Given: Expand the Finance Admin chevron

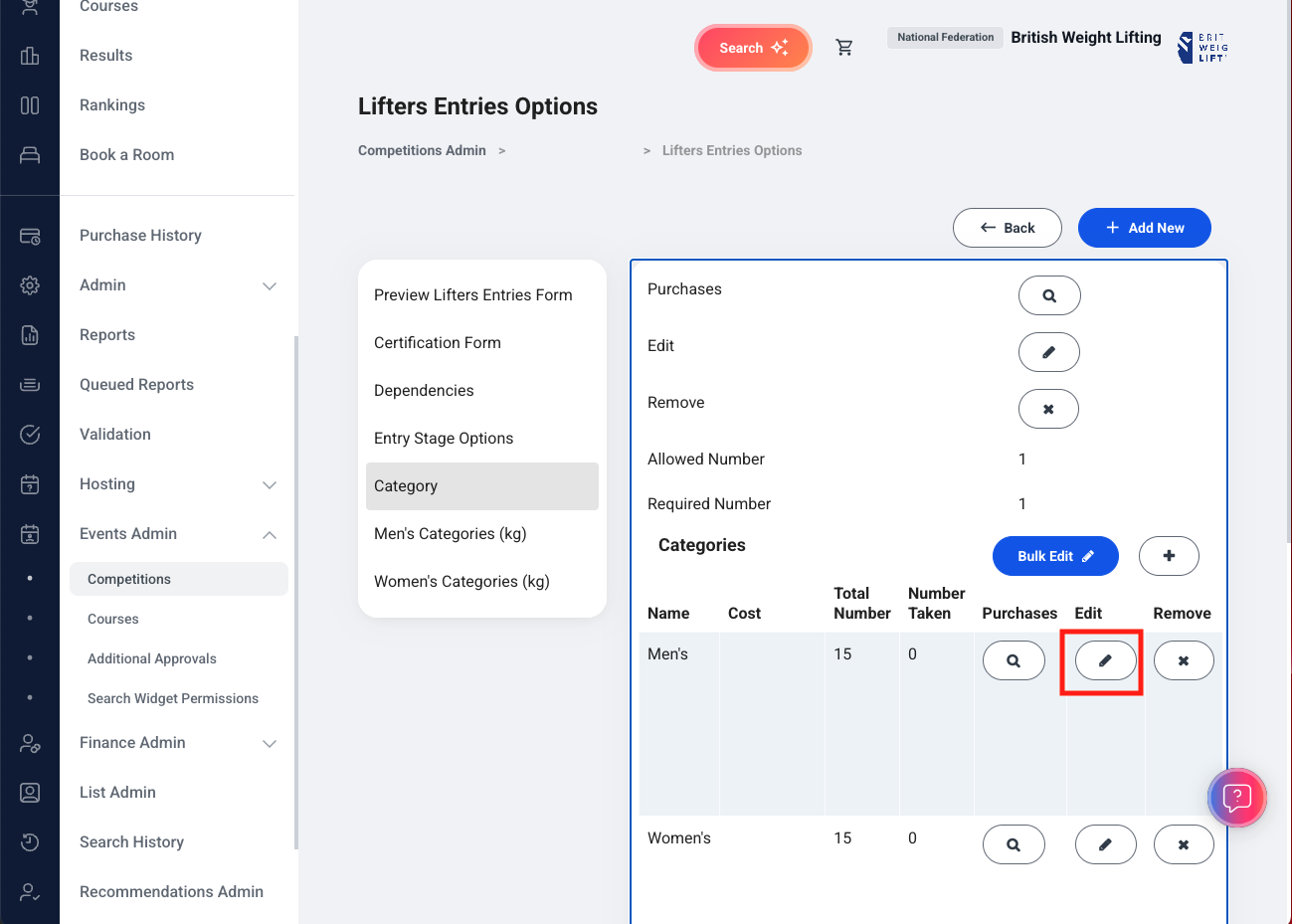Looking at the screenshot, I should tap(270, 744).
